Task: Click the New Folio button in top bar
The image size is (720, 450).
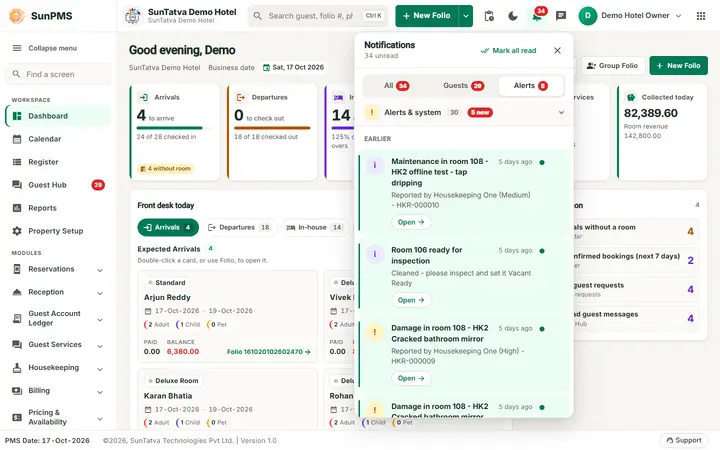Action: tap(427, 16)
